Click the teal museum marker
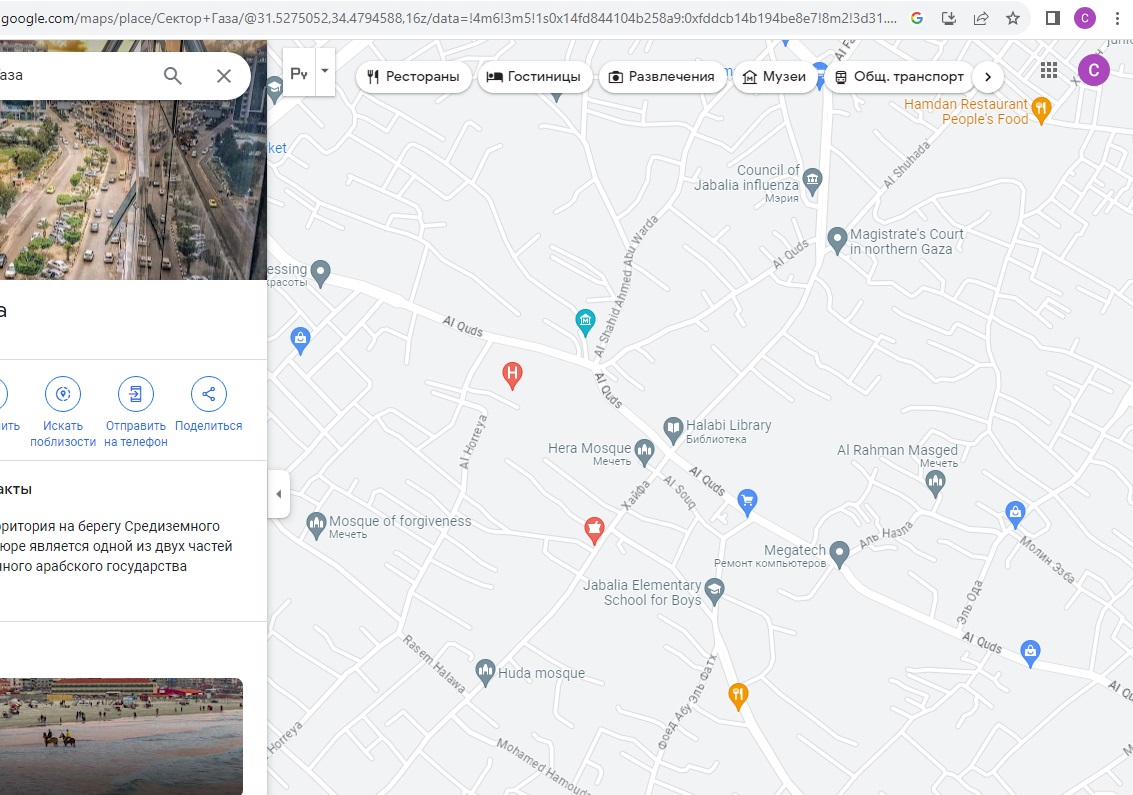 tap(585, 322)
